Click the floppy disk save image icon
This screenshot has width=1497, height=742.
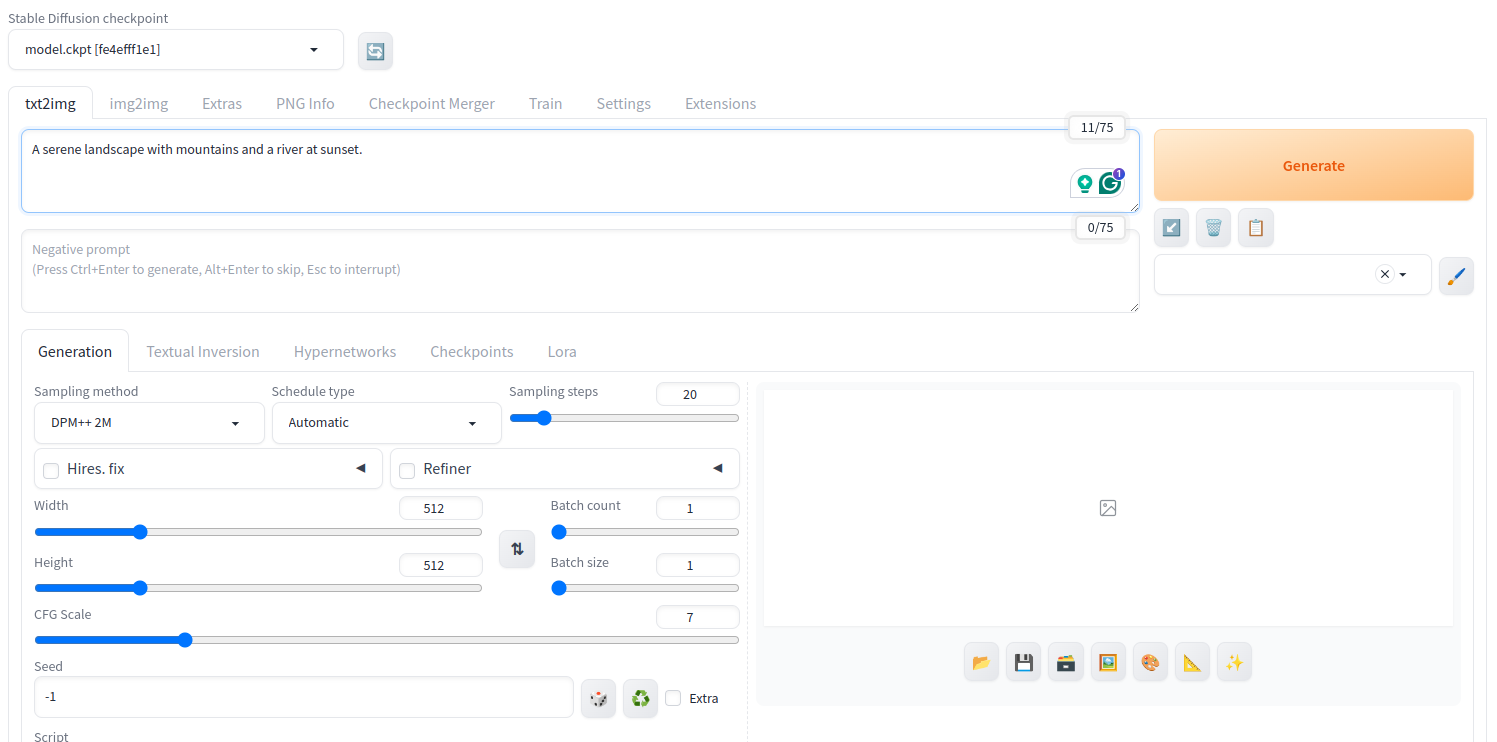tap(1023, 662)
